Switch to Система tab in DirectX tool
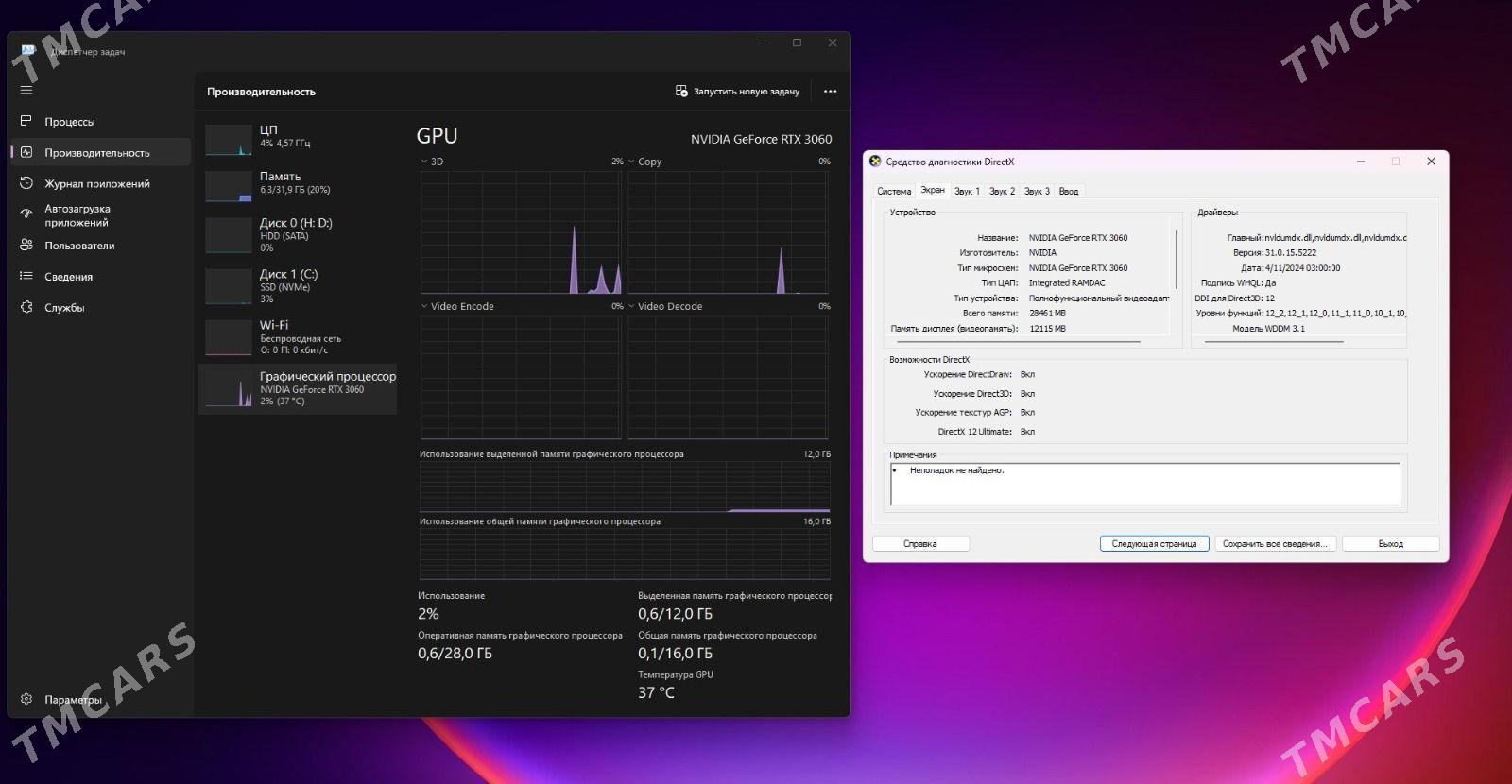 [x=894, y=191]
